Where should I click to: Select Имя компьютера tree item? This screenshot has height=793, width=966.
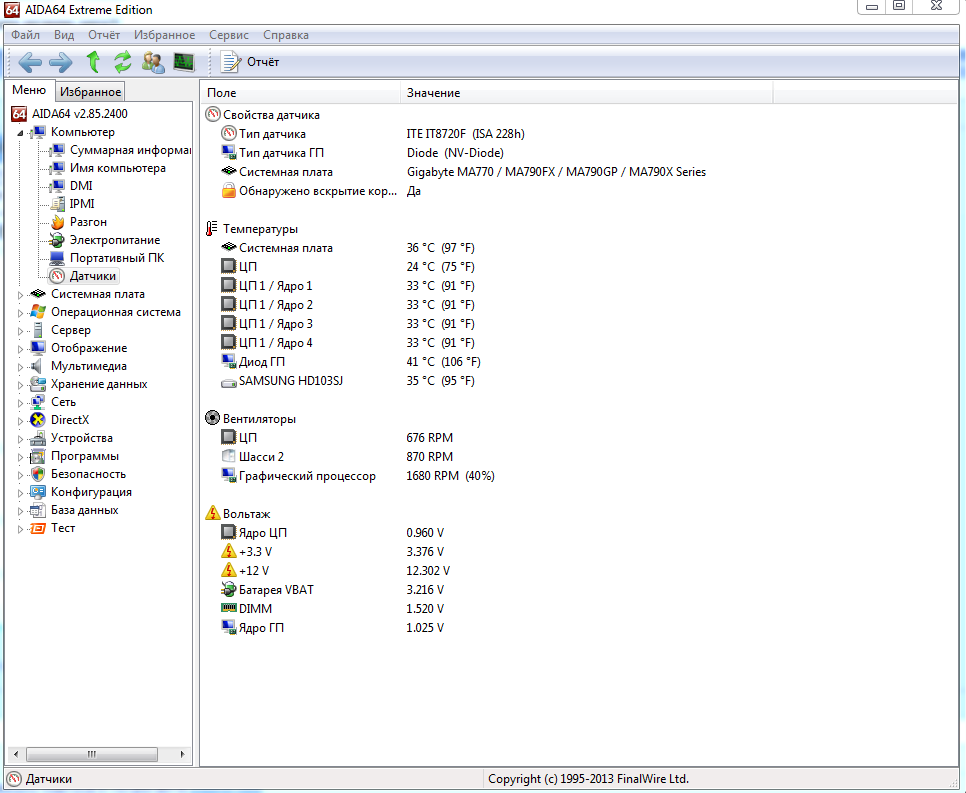(x=117, y=168)
